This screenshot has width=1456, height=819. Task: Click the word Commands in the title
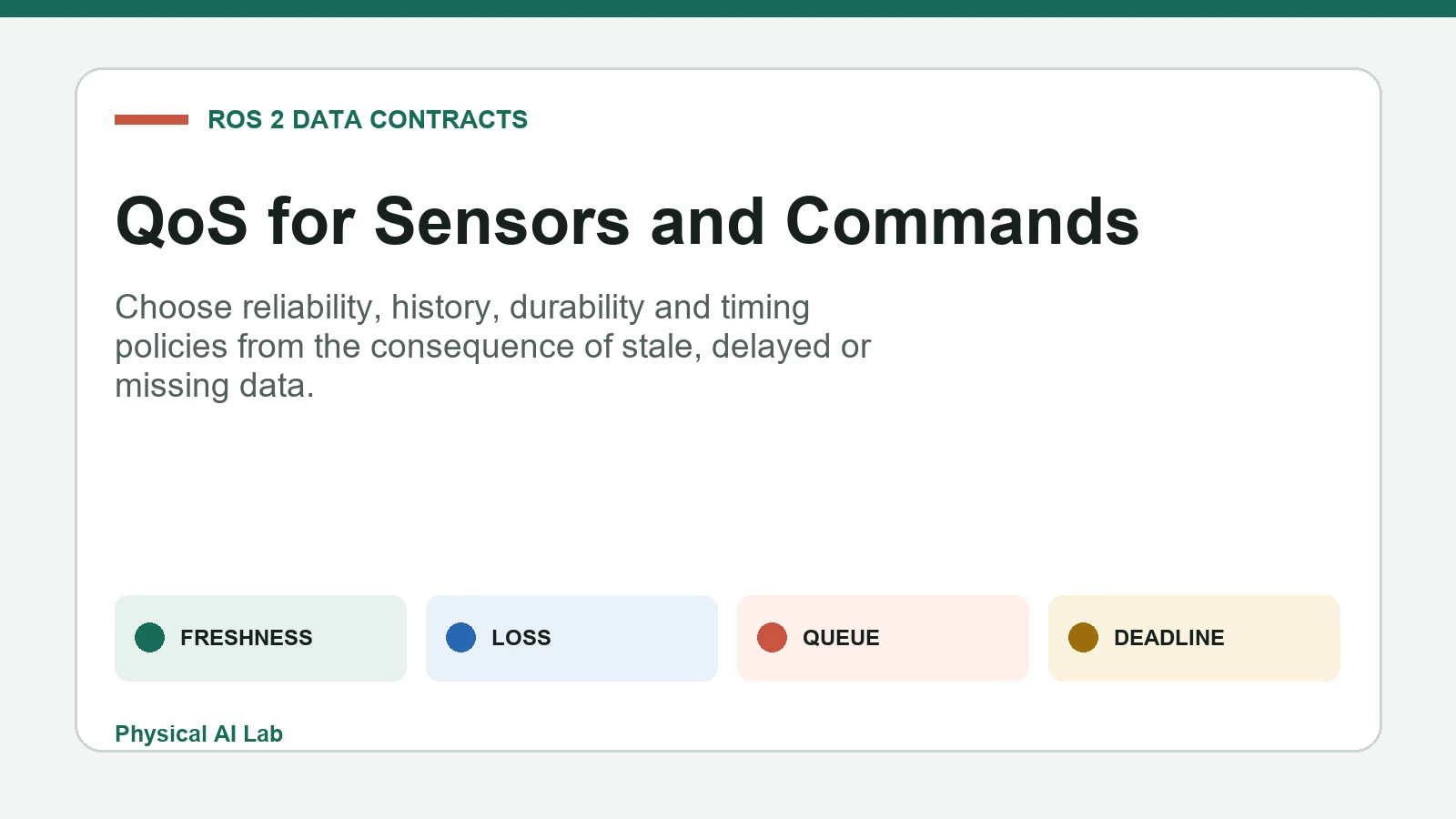[962, 221]
